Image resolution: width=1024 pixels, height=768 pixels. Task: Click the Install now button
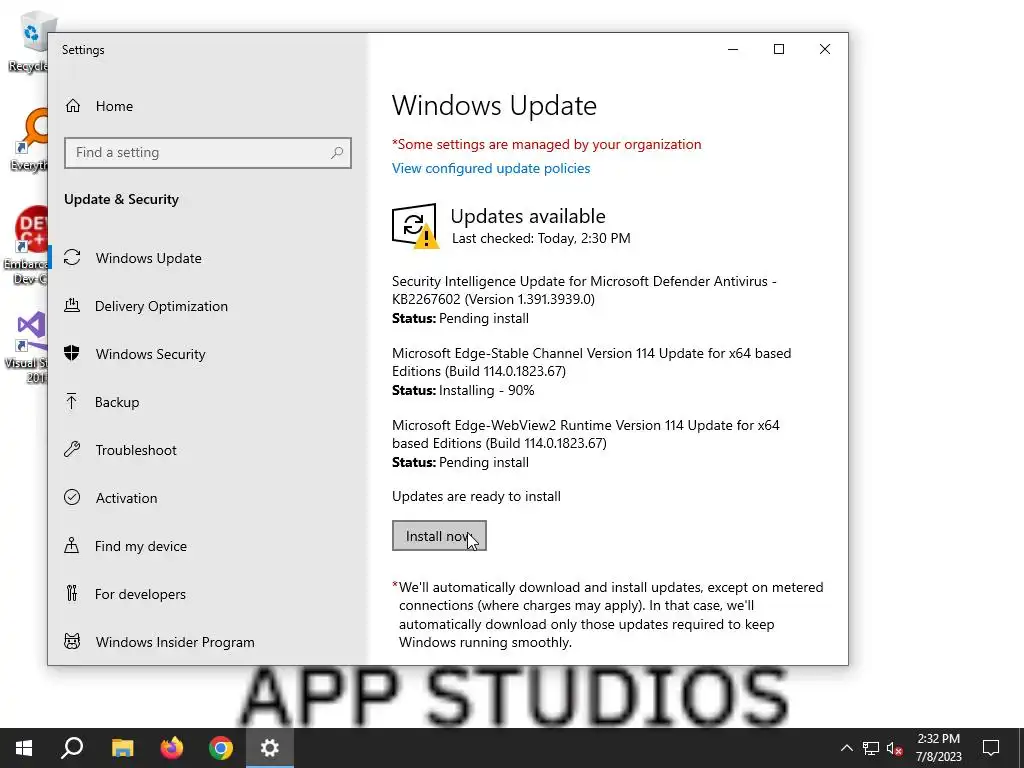(x=439, y=536)
